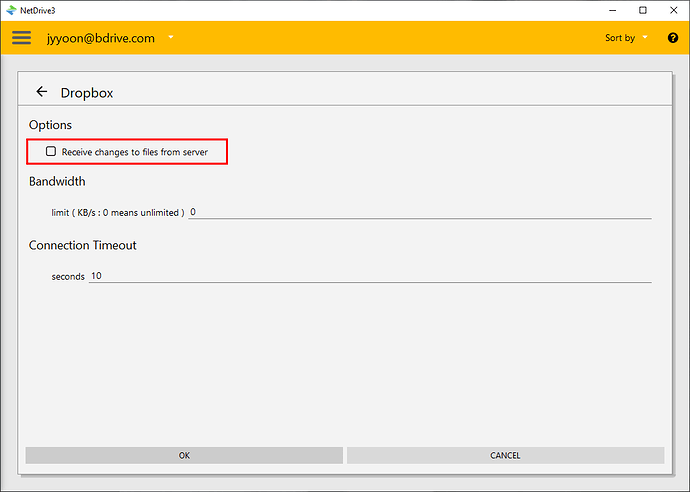Click the NetDrive3 logo in title bar
The image size is (690, 492).
[x=10, y=10]
